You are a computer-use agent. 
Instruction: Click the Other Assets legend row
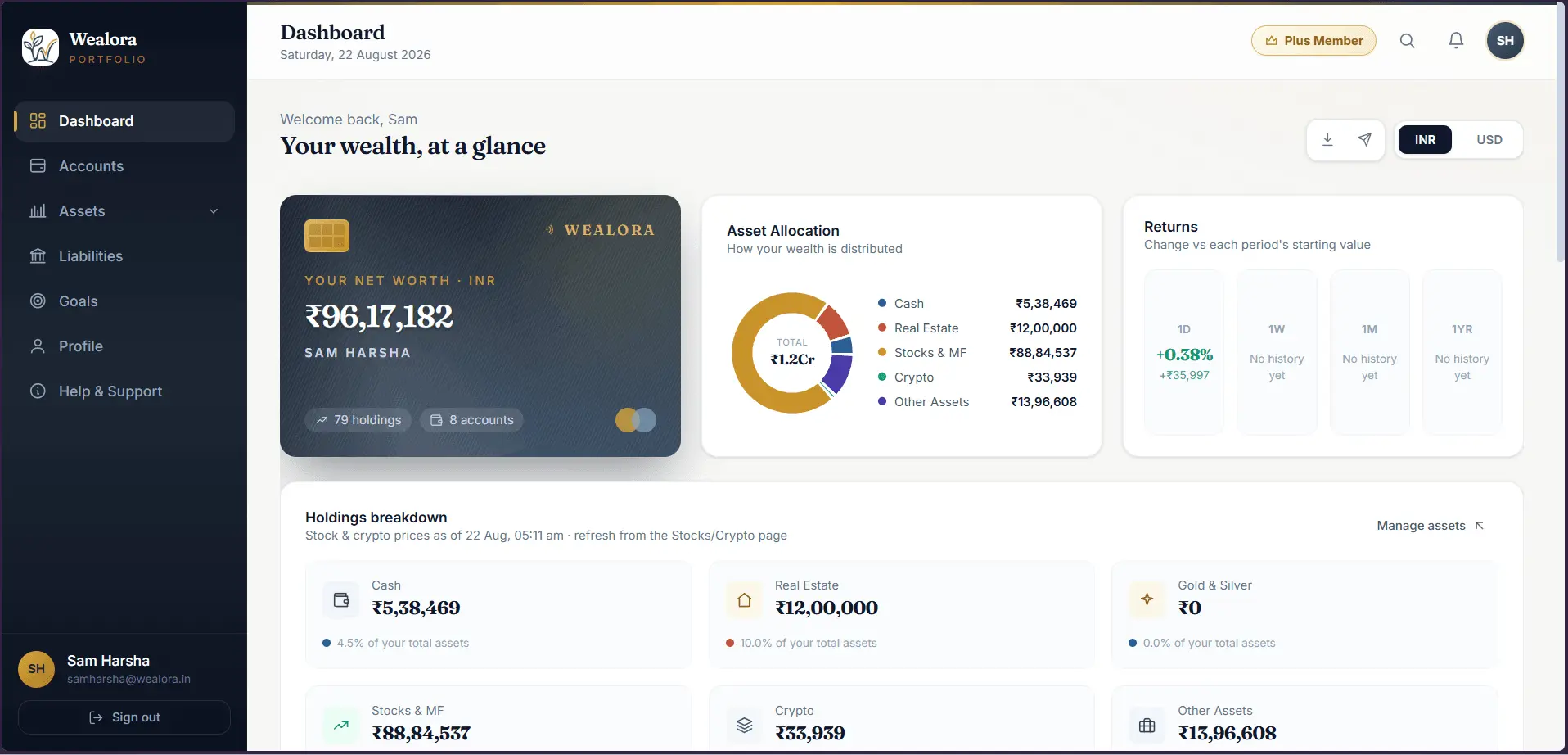[x=977, y=402]
